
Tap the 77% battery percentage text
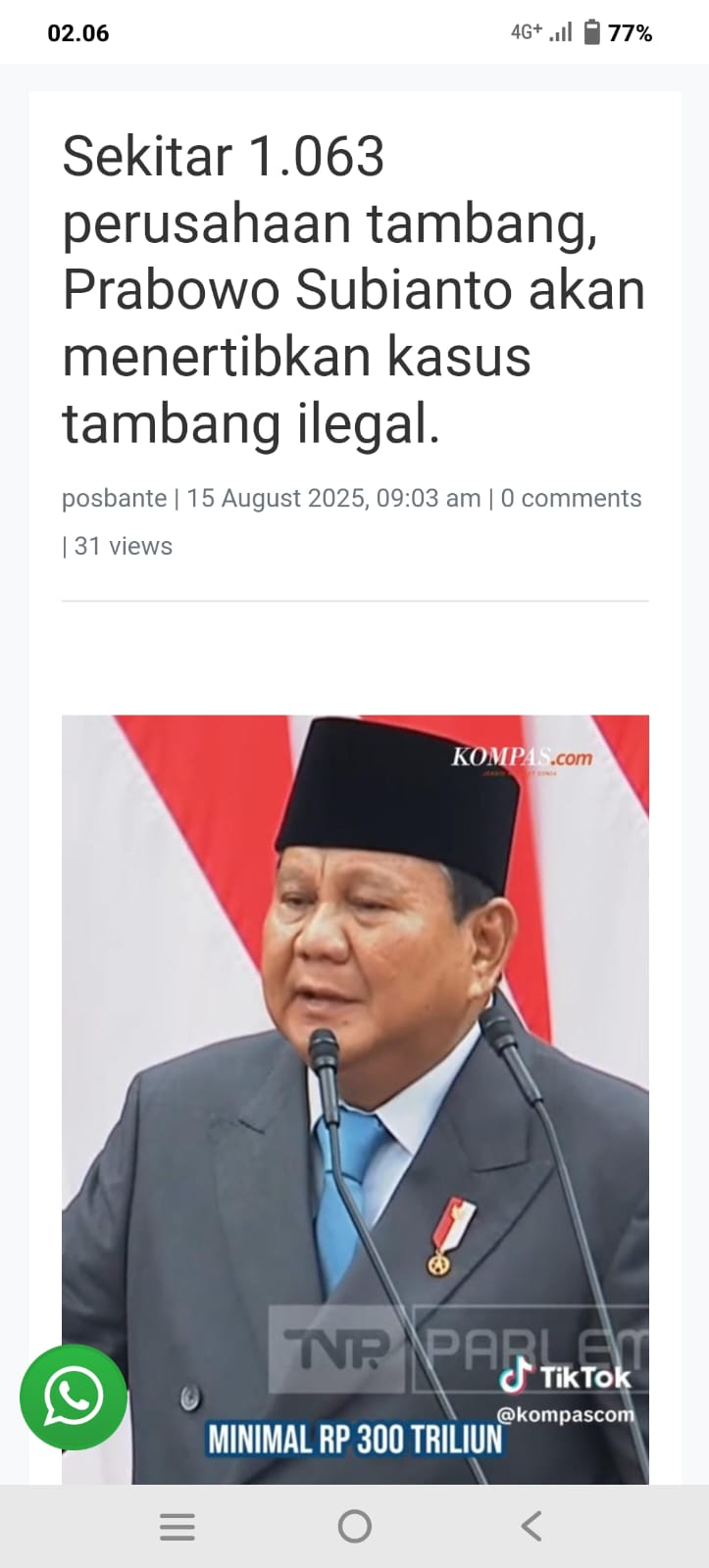click(630, 33)
